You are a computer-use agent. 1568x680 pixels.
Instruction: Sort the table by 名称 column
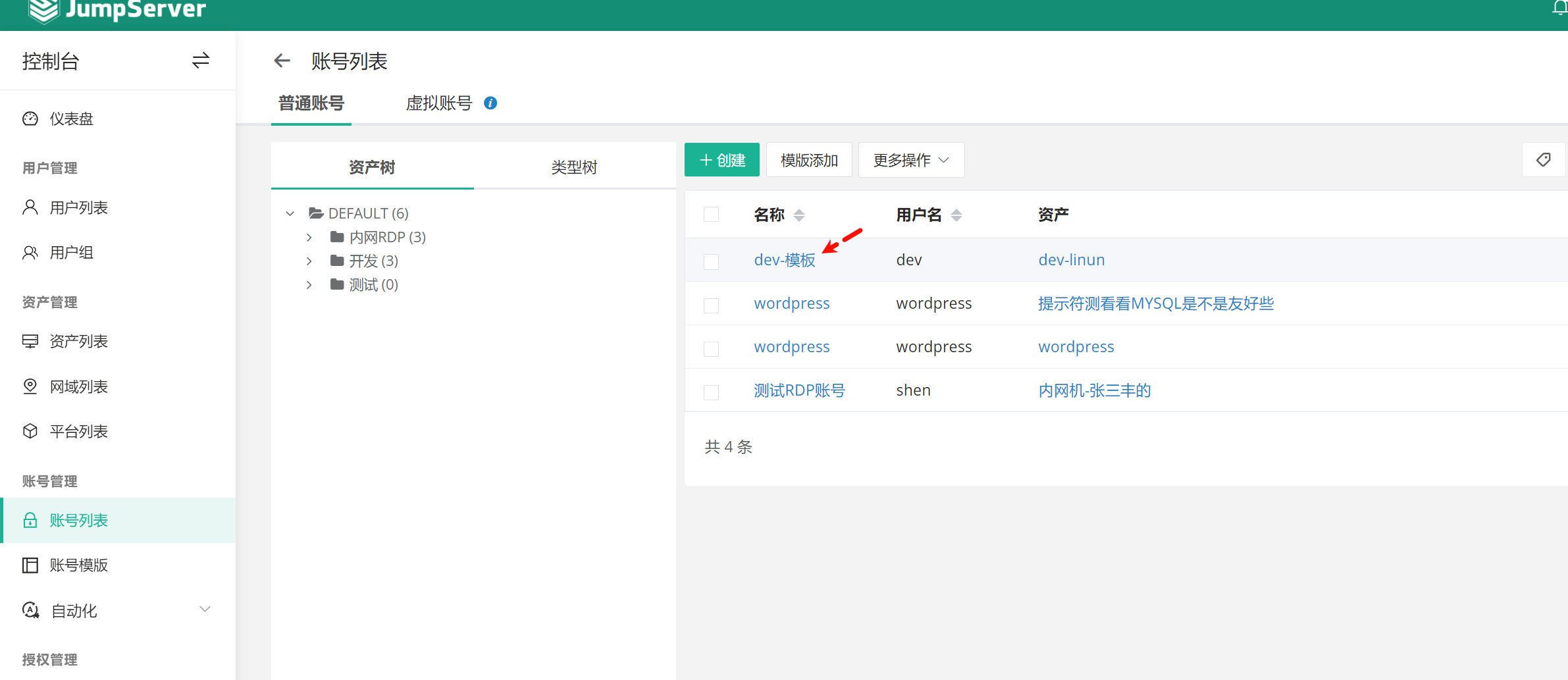click(x=798, y=215)
